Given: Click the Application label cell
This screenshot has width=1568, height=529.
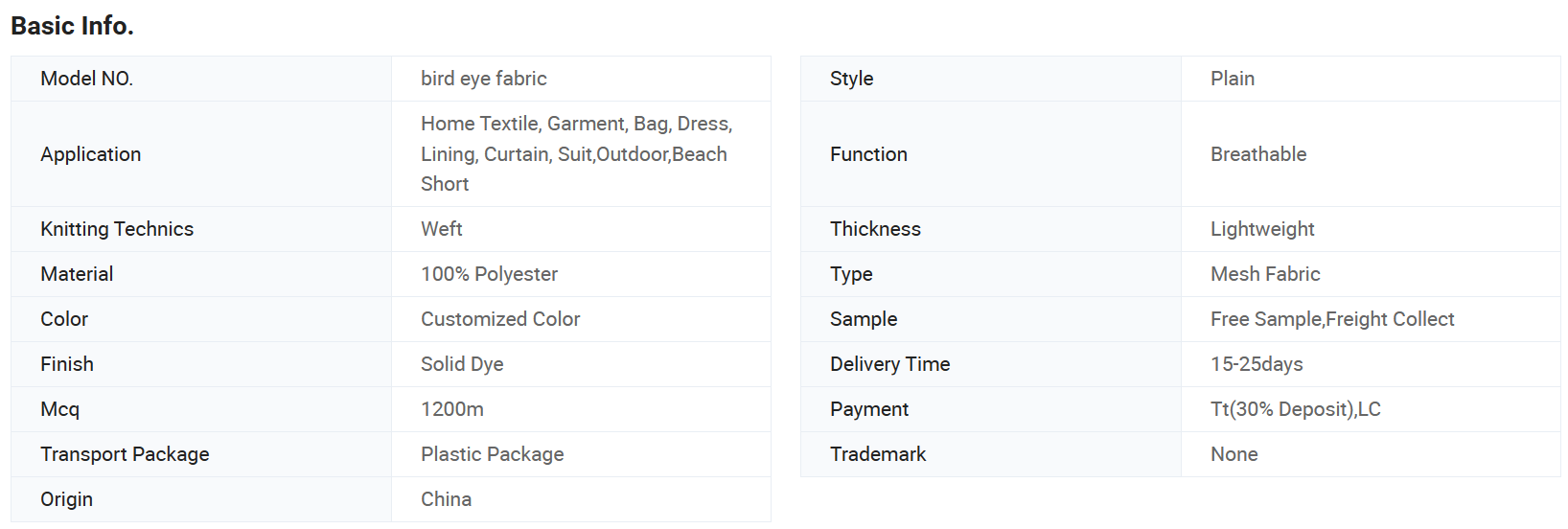Looking at the screenshot, I should pos(201,154).
